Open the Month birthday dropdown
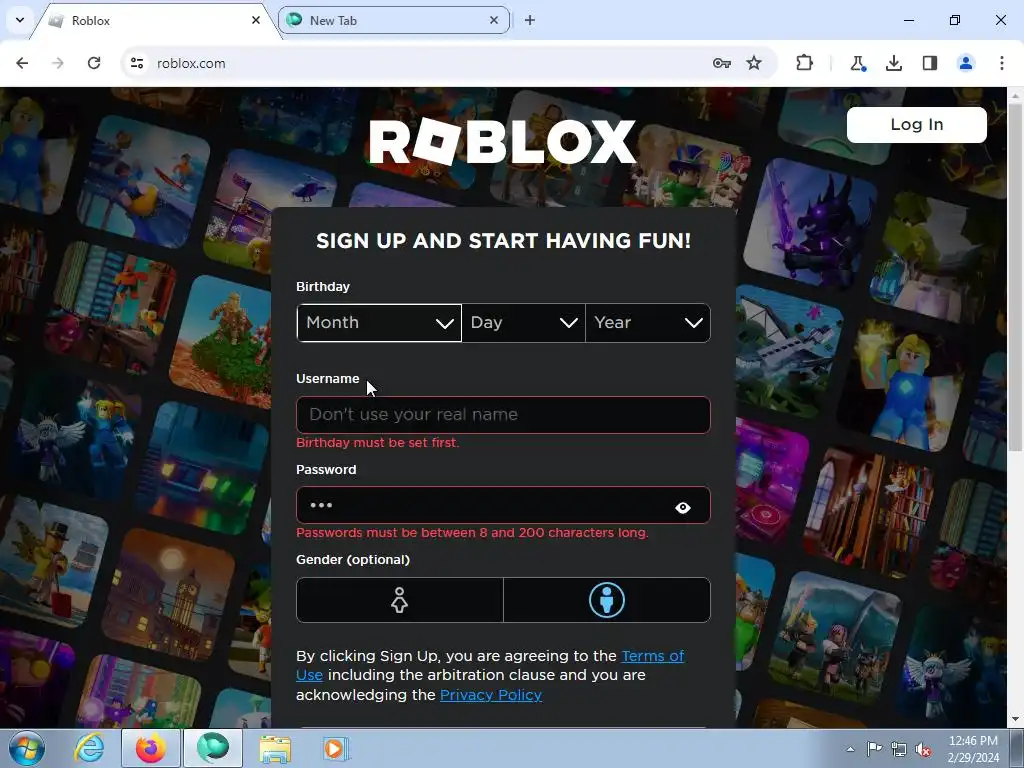The width and height of the screenshot is (1024, 768). [379, 323]
